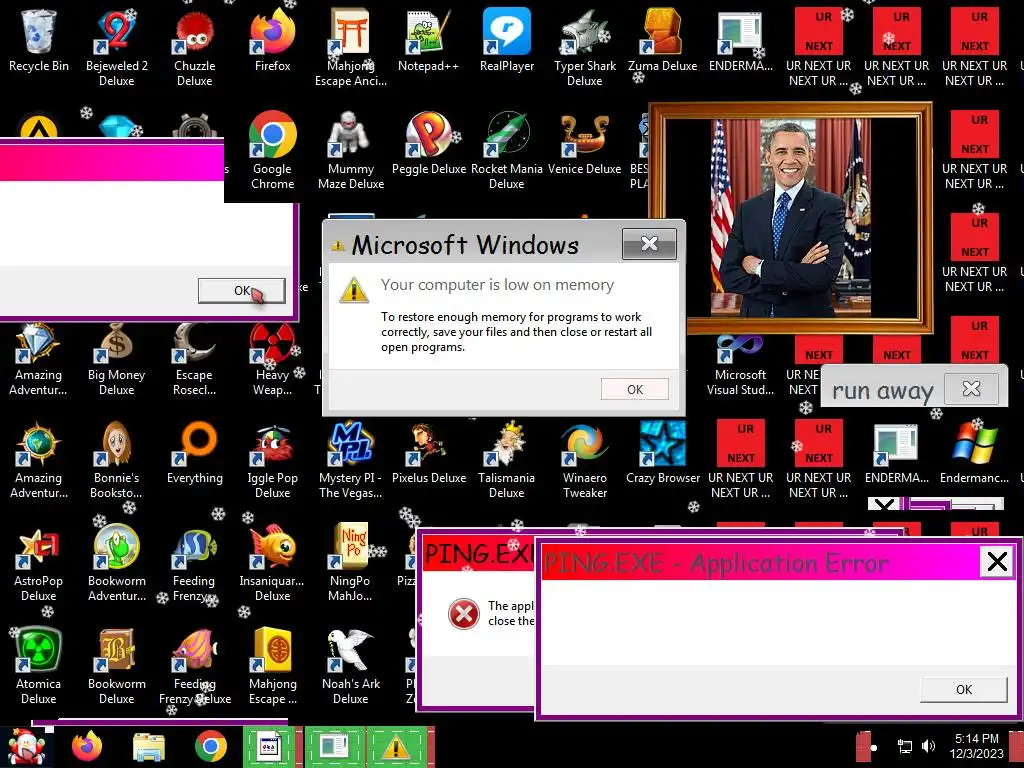Select the Mahjong Escape yellow tile icon
Viewport: 1024px width, 768px height.
point(272,666)
